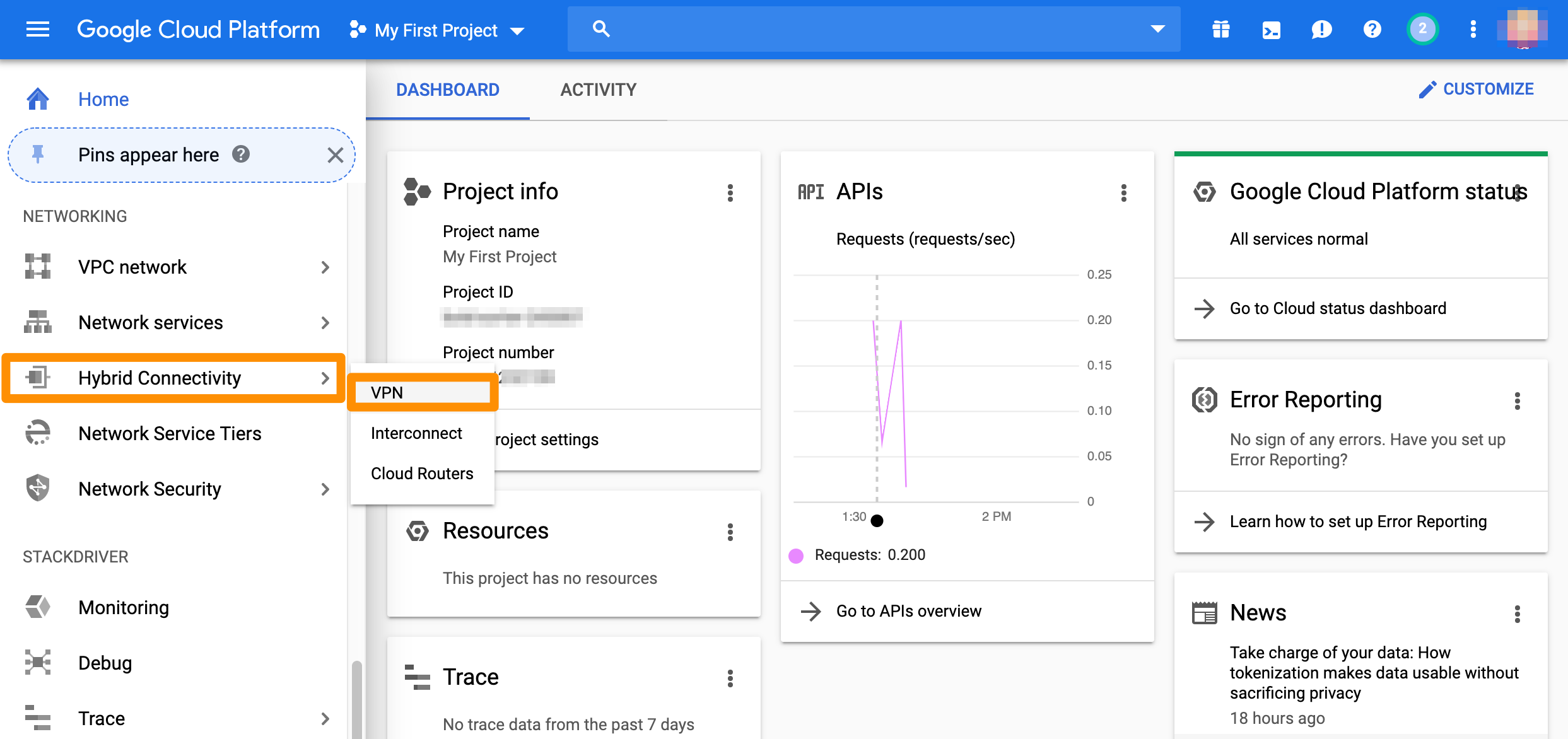Click the Requests legend color dot
This screenshot has width=1568, height=739.
(796, 555)
